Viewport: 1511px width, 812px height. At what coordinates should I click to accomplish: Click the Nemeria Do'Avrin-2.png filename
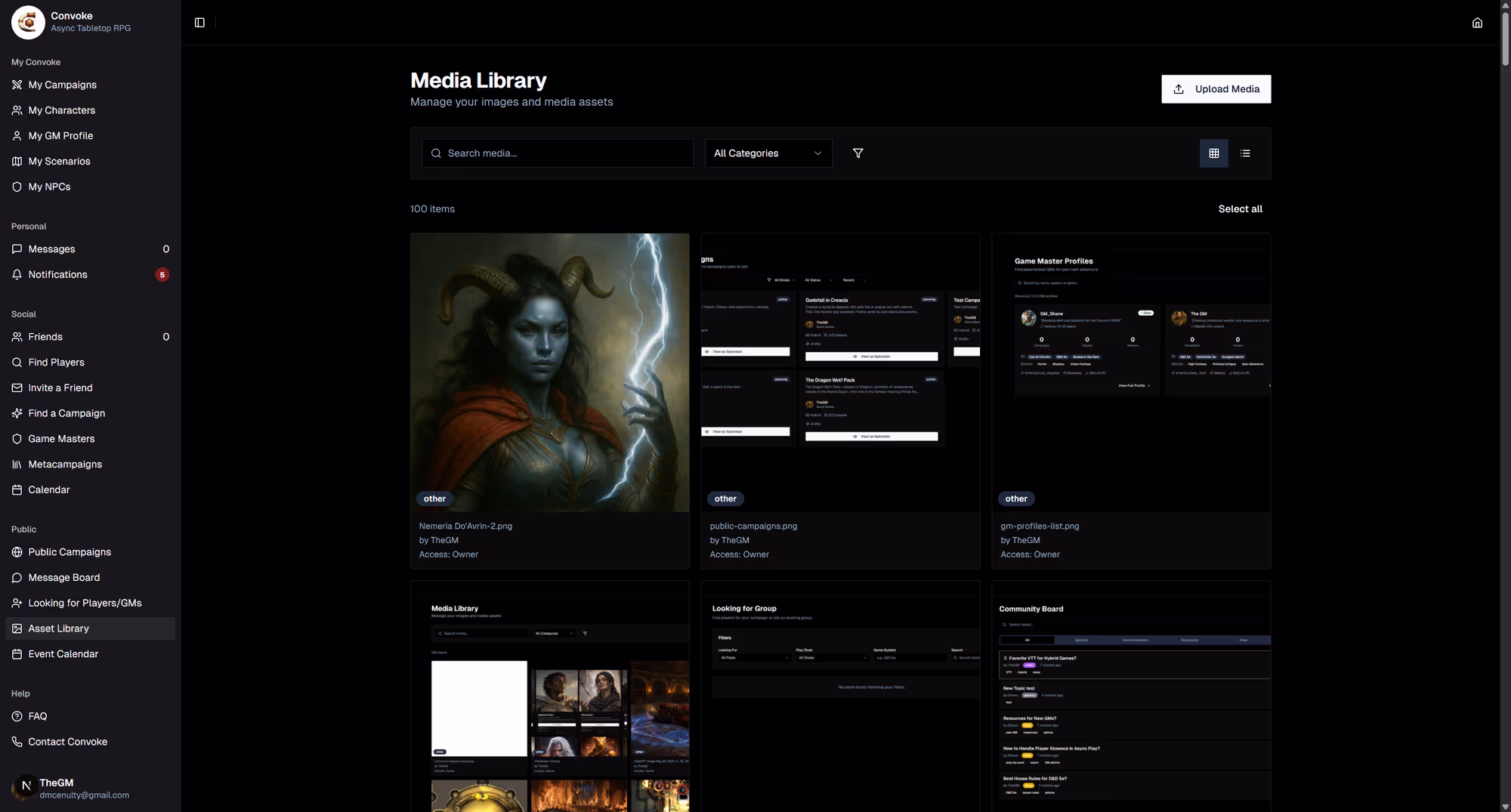point(465,526)
